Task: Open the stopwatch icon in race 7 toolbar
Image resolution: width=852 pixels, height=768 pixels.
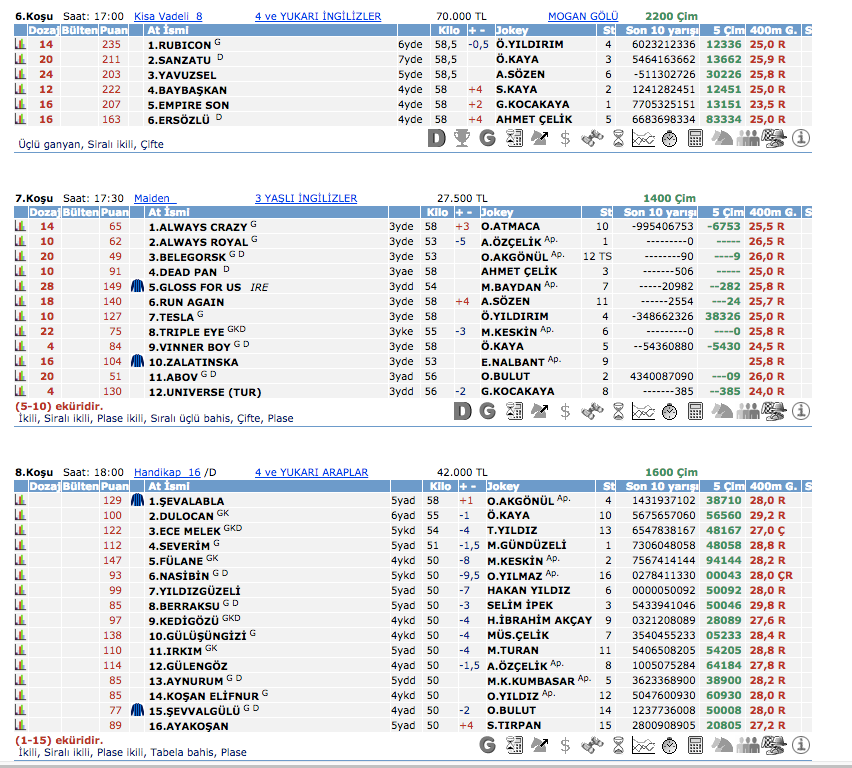Action: [670, 411]
